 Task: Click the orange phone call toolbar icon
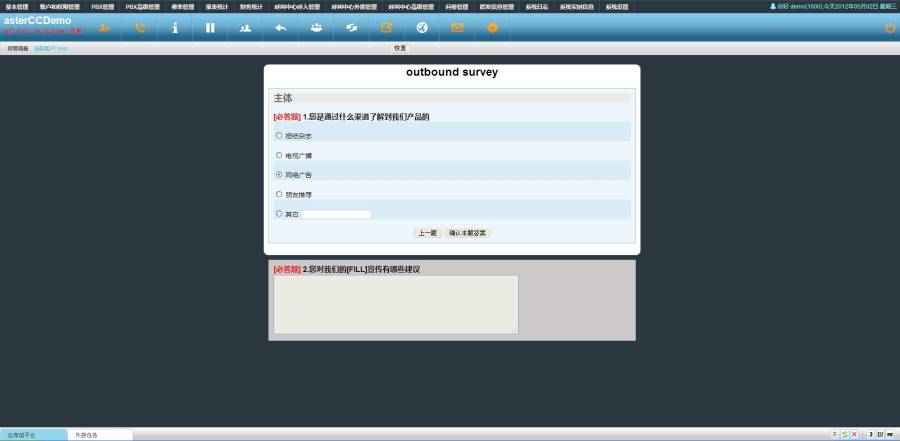click(139, 28)
